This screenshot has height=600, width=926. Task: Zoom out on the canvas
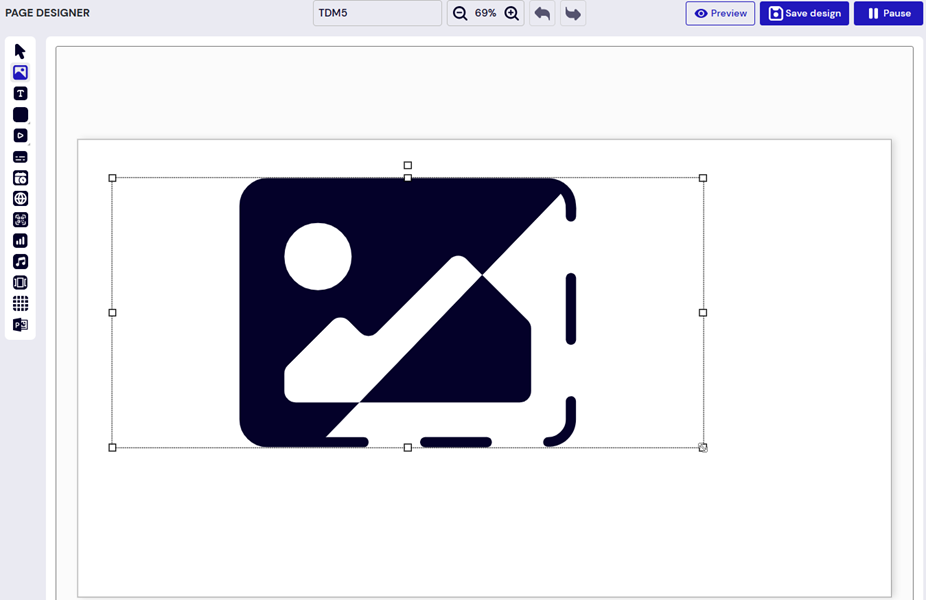tap(459, 14)
